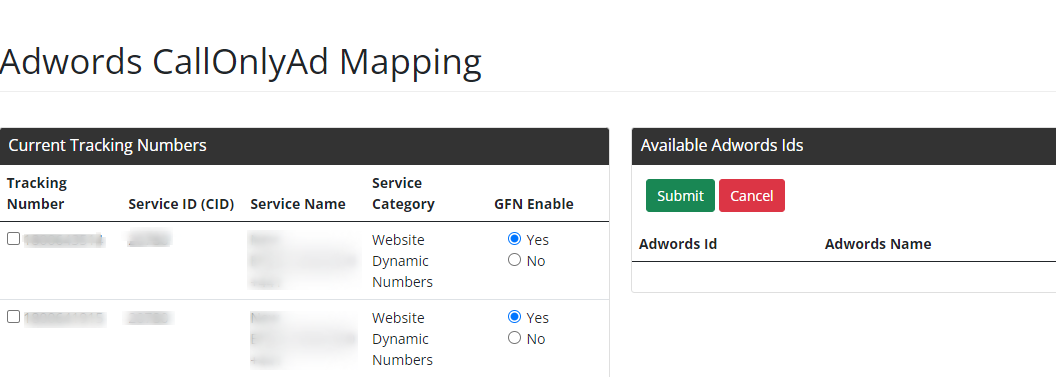Click the Service Name column header
This screenshot has height=377, width=1056.
298,204
